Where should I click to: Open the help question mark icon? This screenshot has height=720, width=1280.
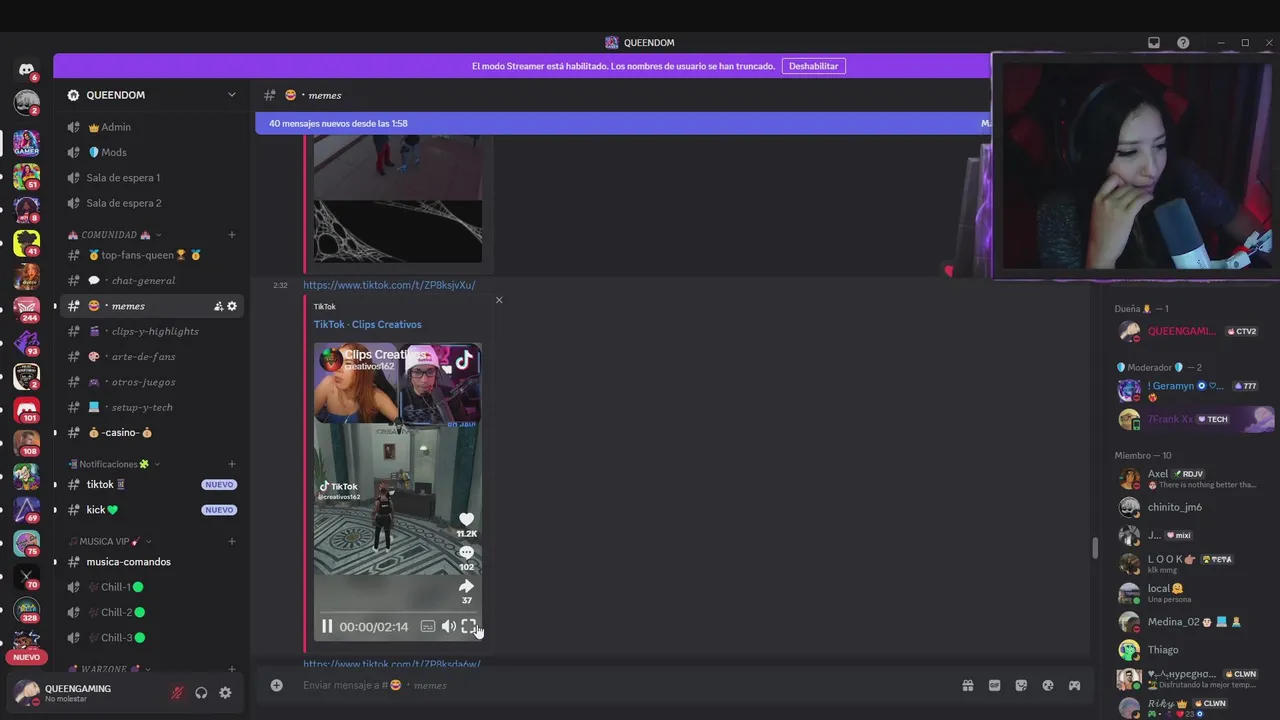point(1183,43)
